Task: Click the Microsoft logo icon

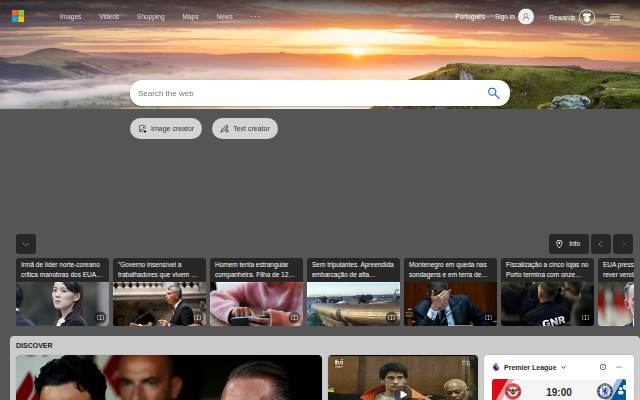Action: 18,16
